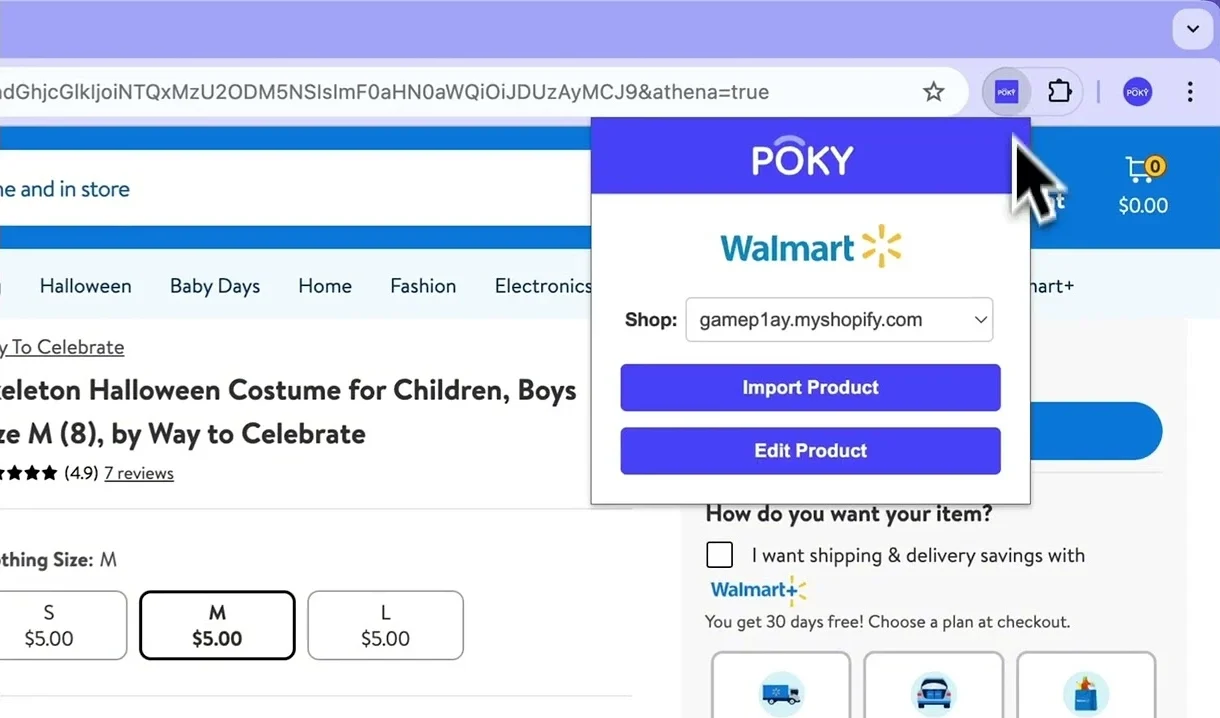Click the browser extensions puzzle icon

coord(1059,91)
